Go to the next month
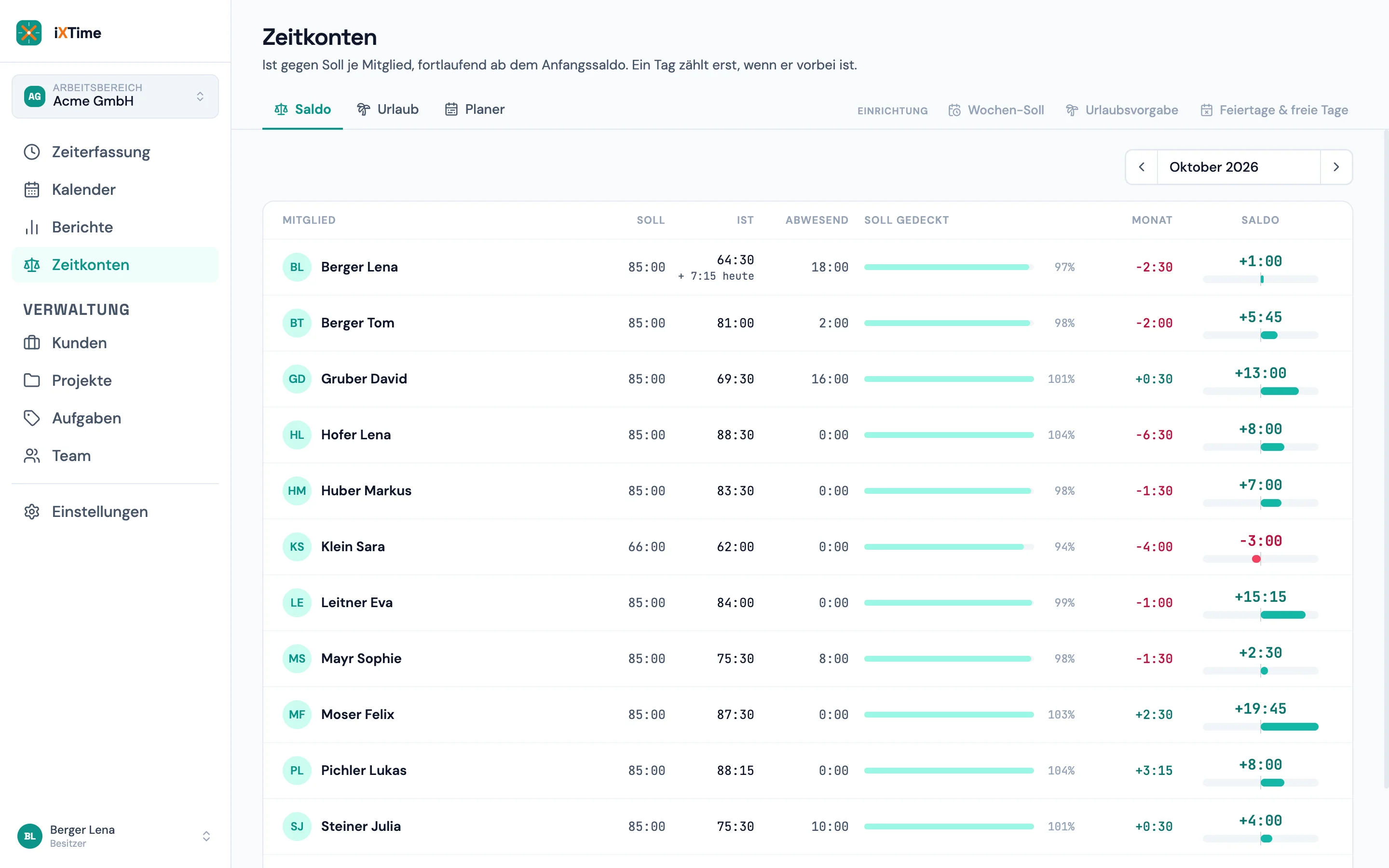The image size is (1389, 868). pyautogui.click(x=1336, y=167)
